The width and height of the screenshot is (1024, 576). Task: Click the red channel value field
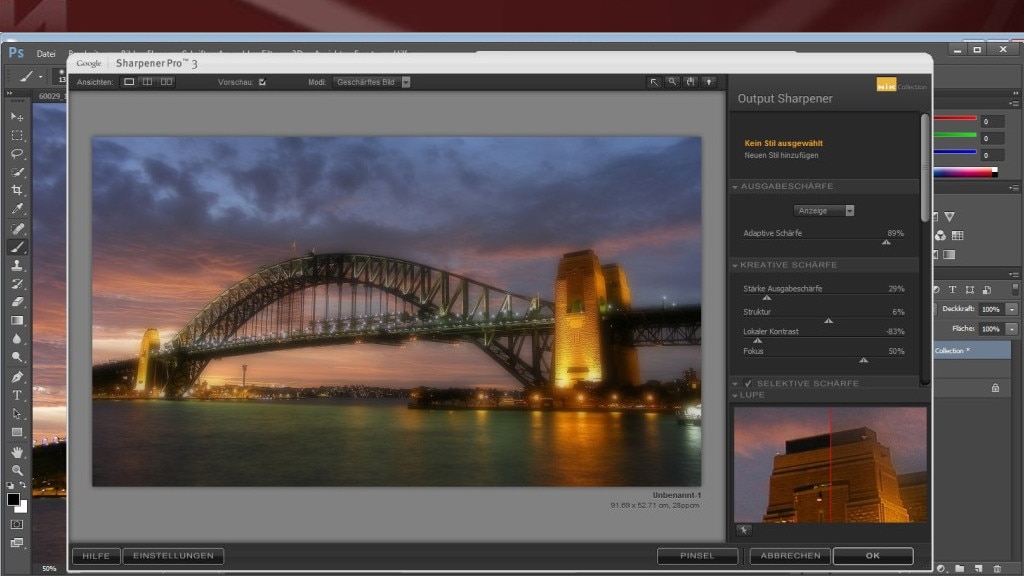pos(991,121)
